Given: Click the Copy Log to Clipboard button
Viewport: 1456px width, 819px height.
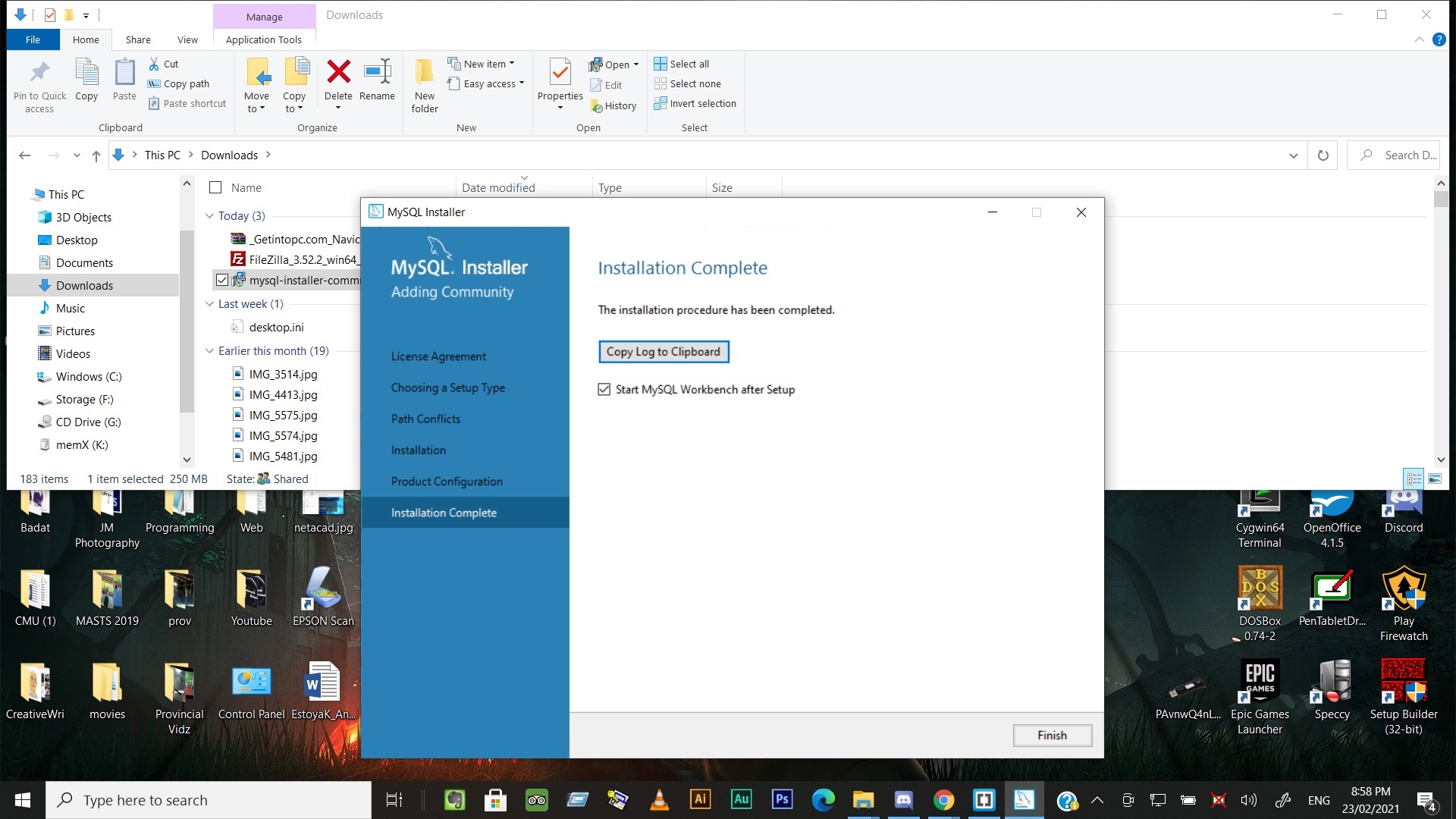Looking at the screenshot, I should [x=664, y=352].
